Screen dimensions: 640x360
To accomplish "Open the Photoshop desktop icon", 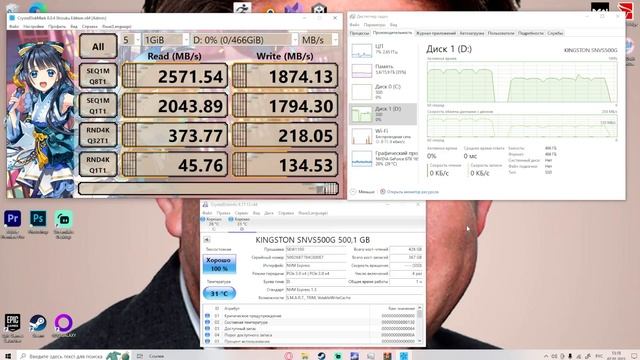I will point(38,222).
